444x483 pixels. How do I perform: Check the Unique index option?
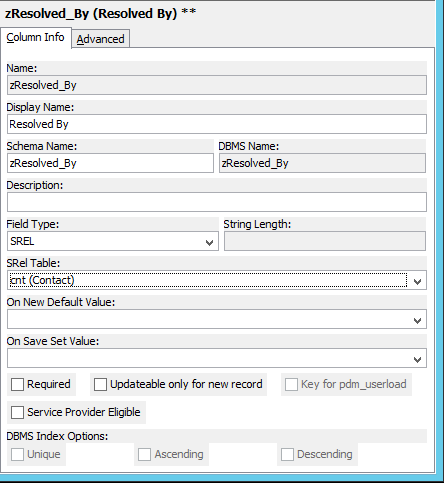point(17,454)
